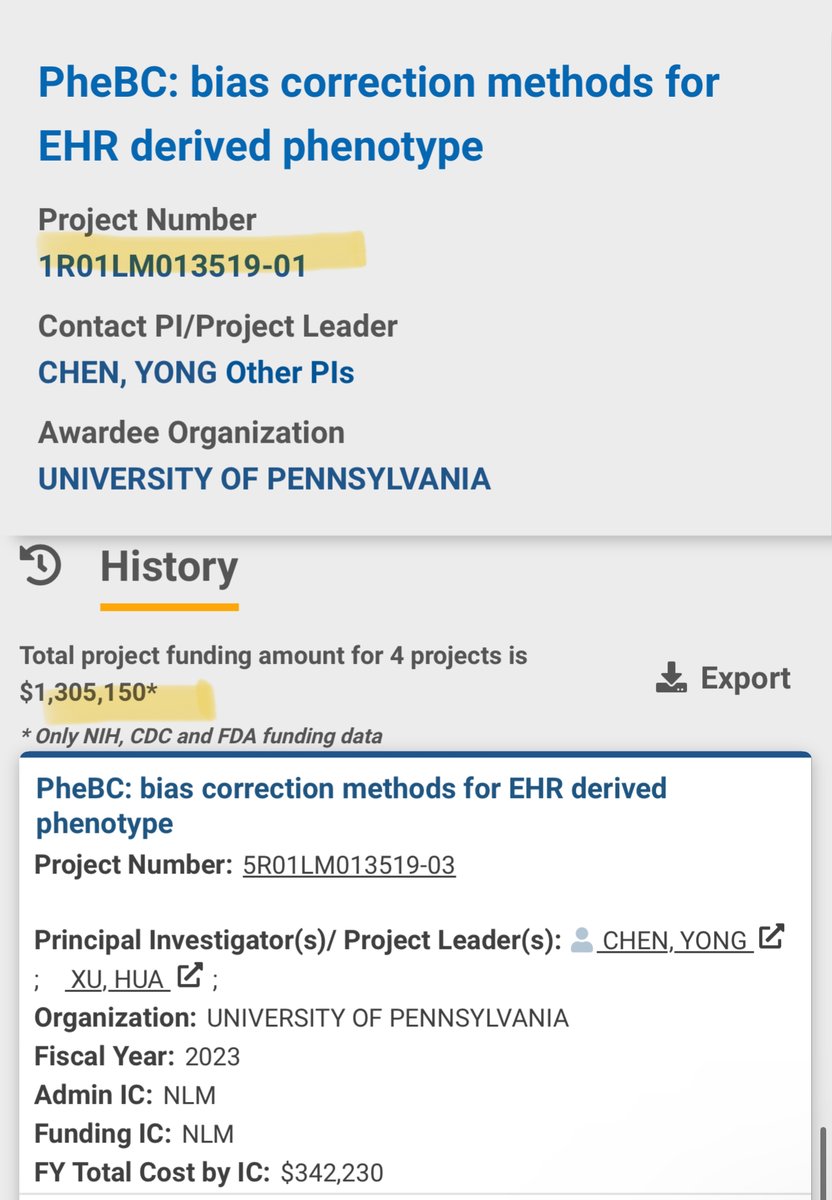Image resolution: width=832 pixels, height=1200 pixels.
Task: Click the highlighted $1,305,150 funding total
Action: click(88, 692)
